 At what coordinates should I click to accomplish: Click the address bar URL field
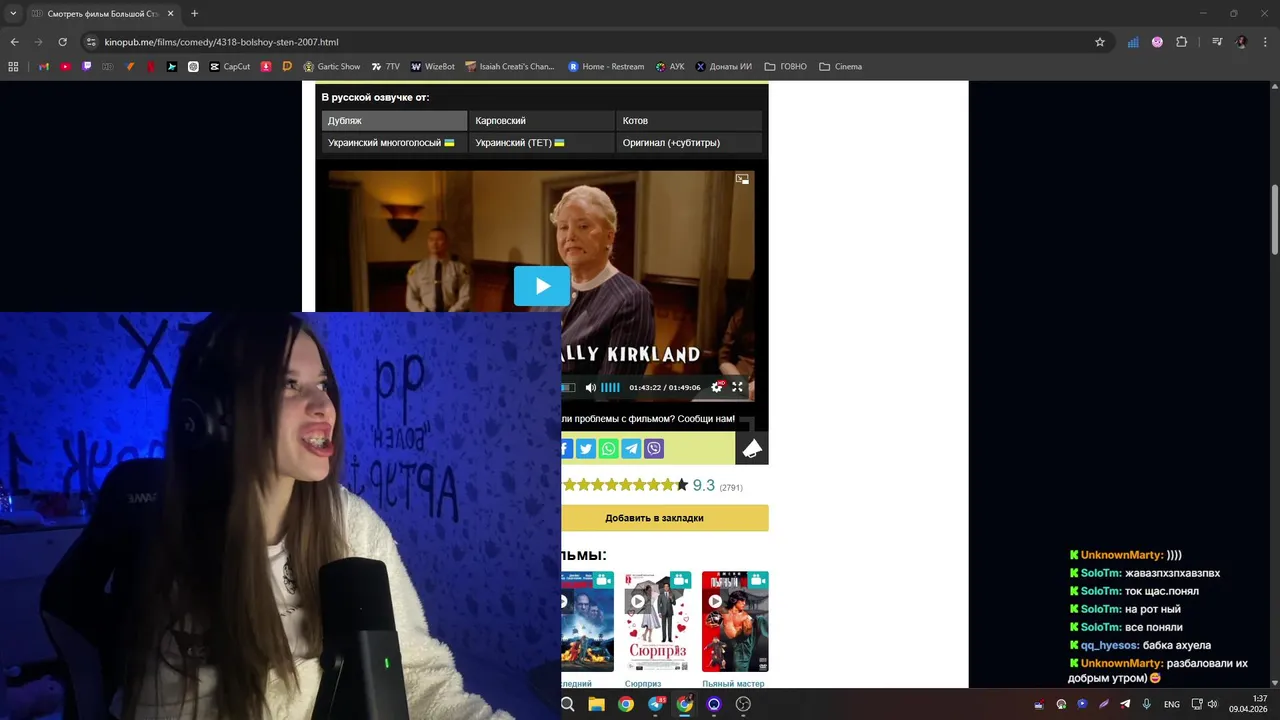(590, 42)
